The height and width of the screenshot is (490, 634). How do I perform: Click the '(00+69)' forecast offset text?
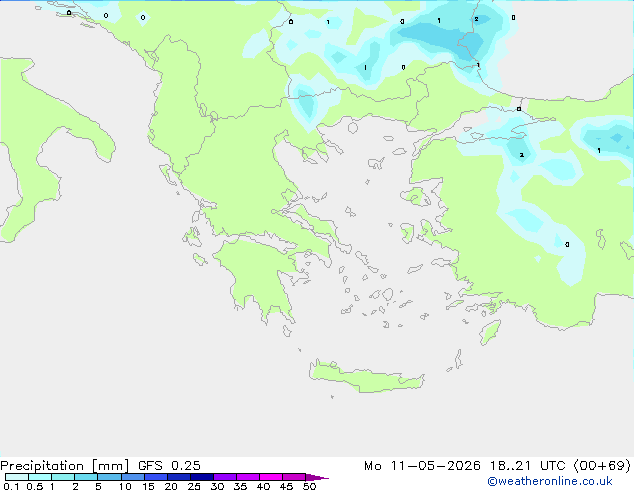602,466
